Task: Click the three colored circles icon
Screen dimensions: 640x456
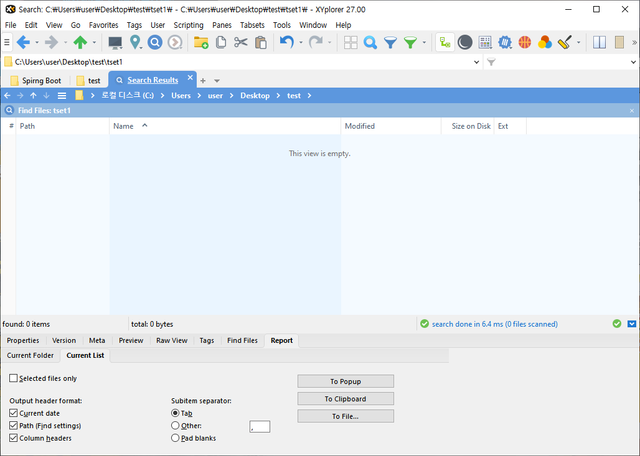Action: 545,42
